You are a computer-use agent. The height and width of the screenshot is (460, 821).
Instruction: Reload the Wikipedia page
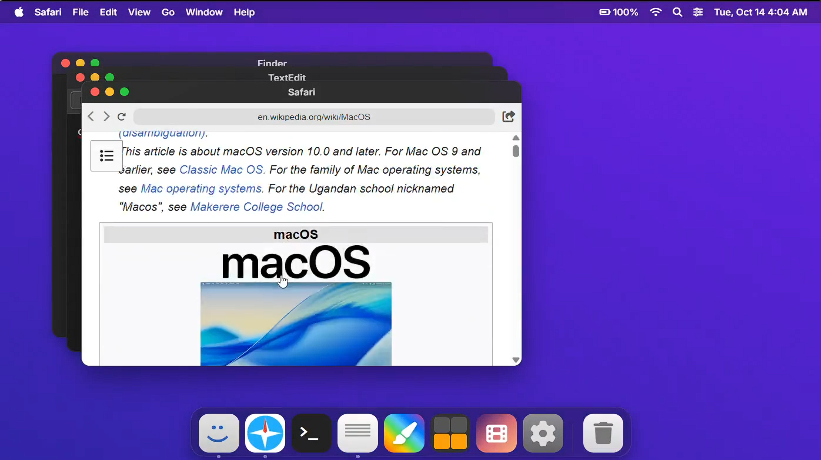coord(122,117)
